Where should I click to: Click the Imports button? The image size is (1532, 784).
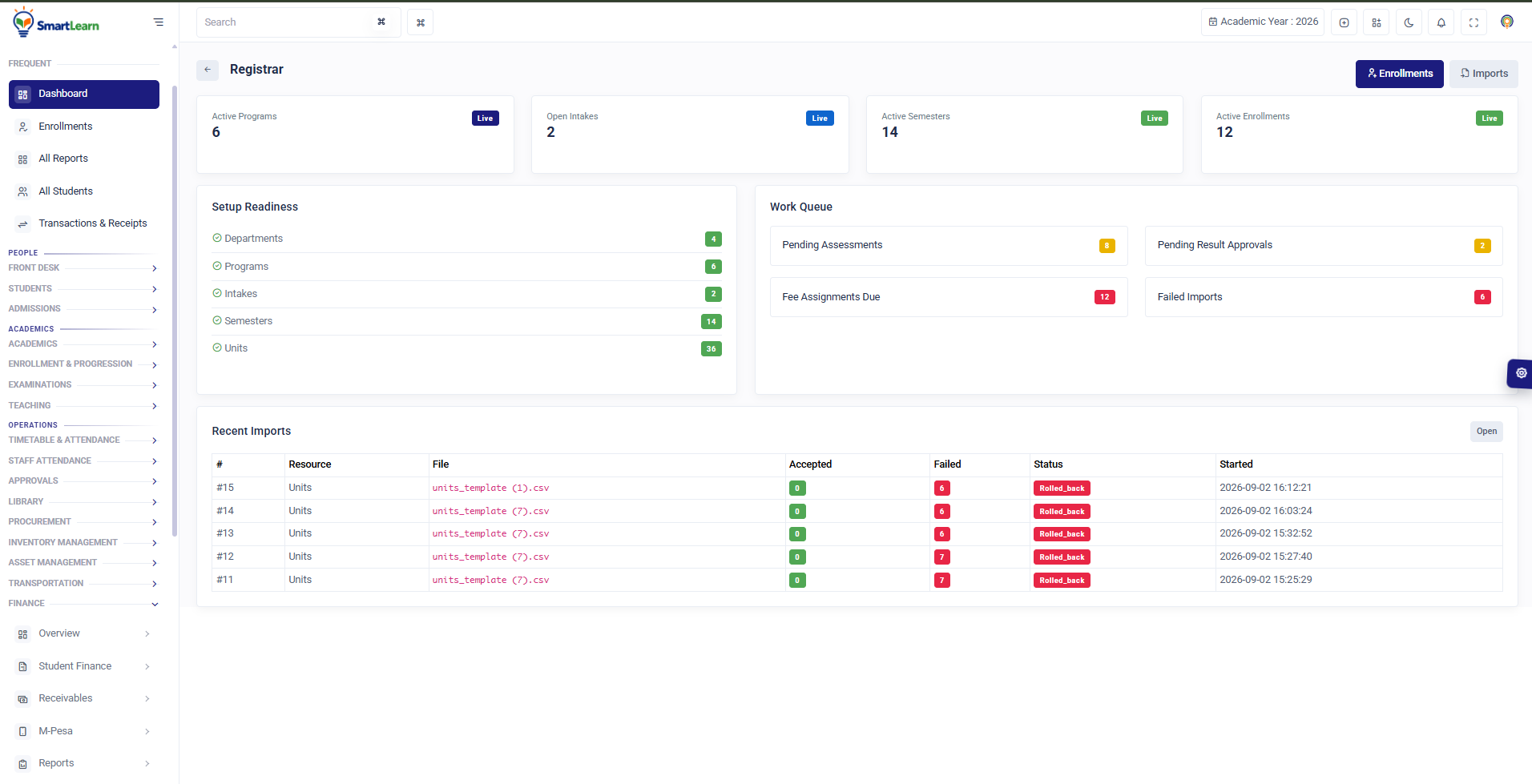click(x=1483, y=74)
